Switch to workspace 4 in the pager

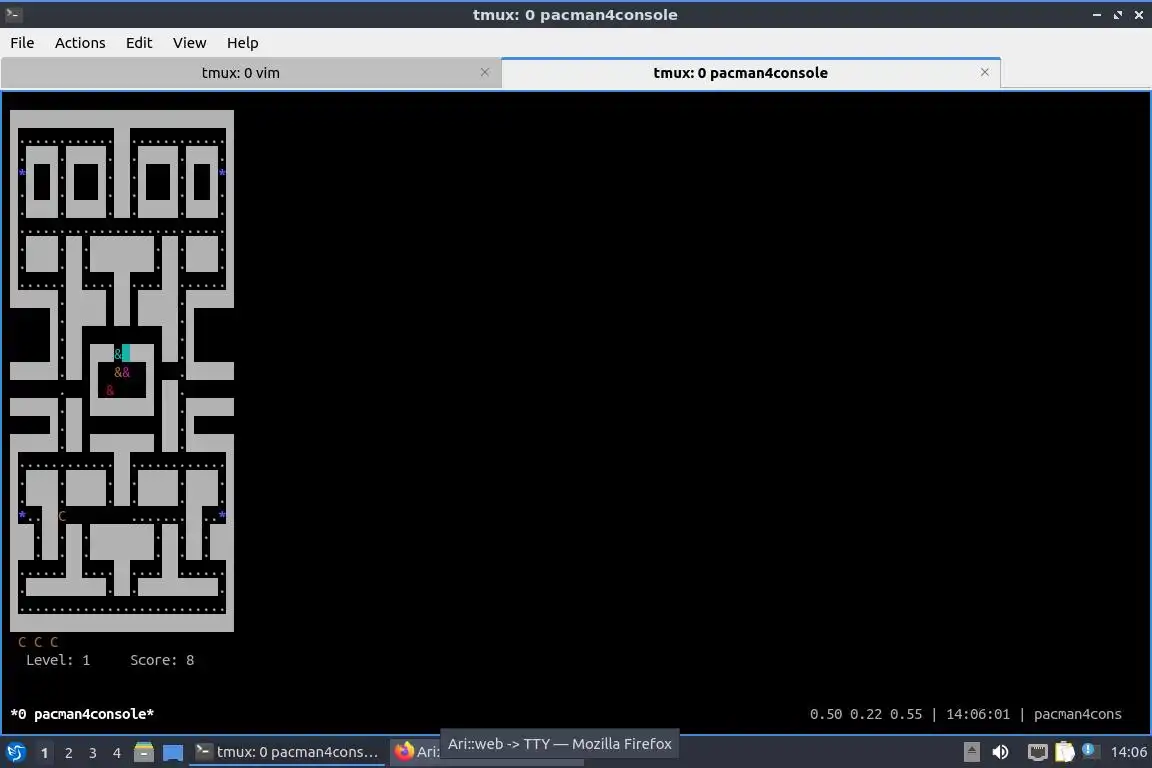pyautogui.click(x=117, y=753)
